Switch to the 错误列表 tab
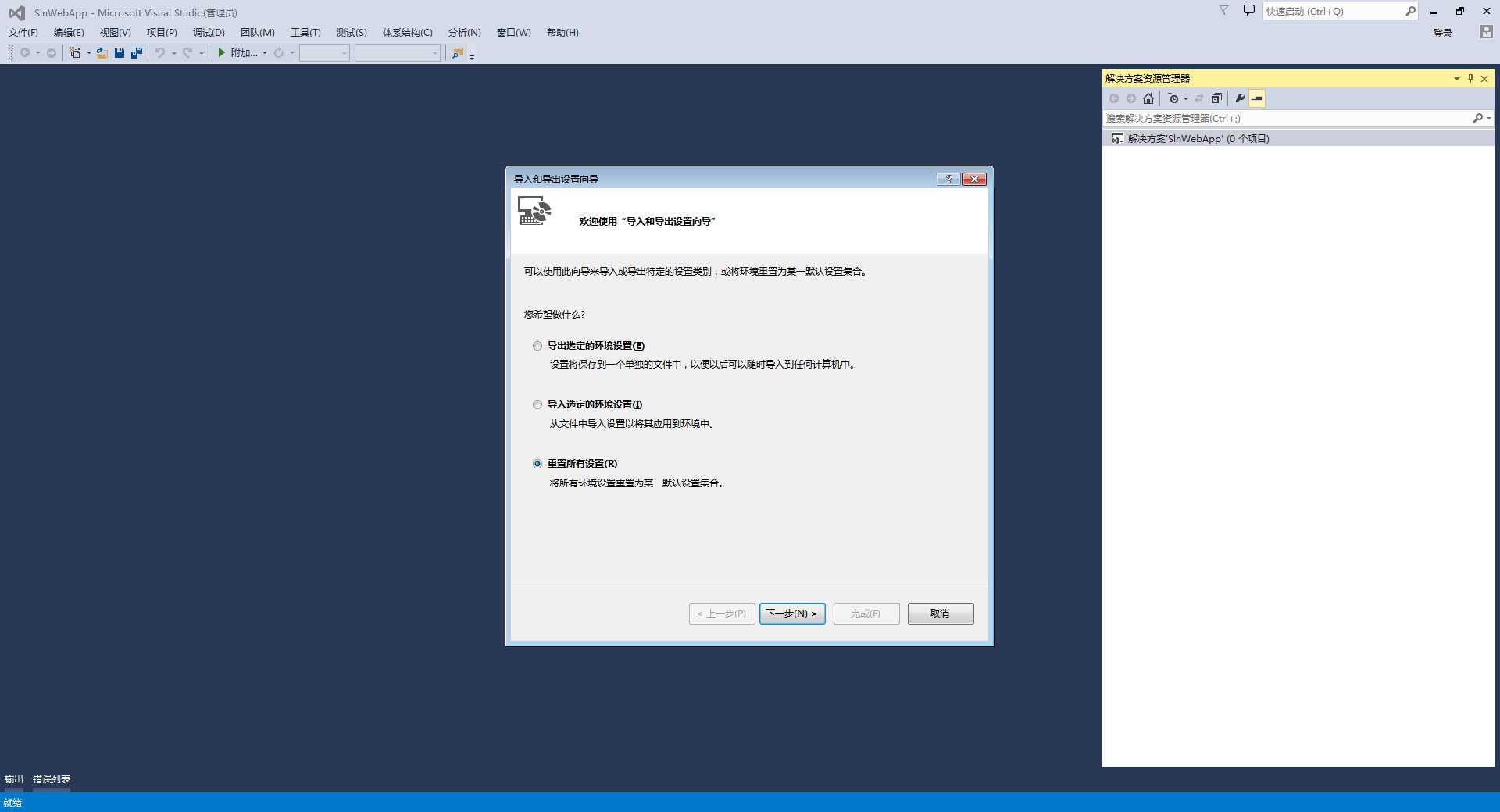The image size is (1500, 812). 52,778
